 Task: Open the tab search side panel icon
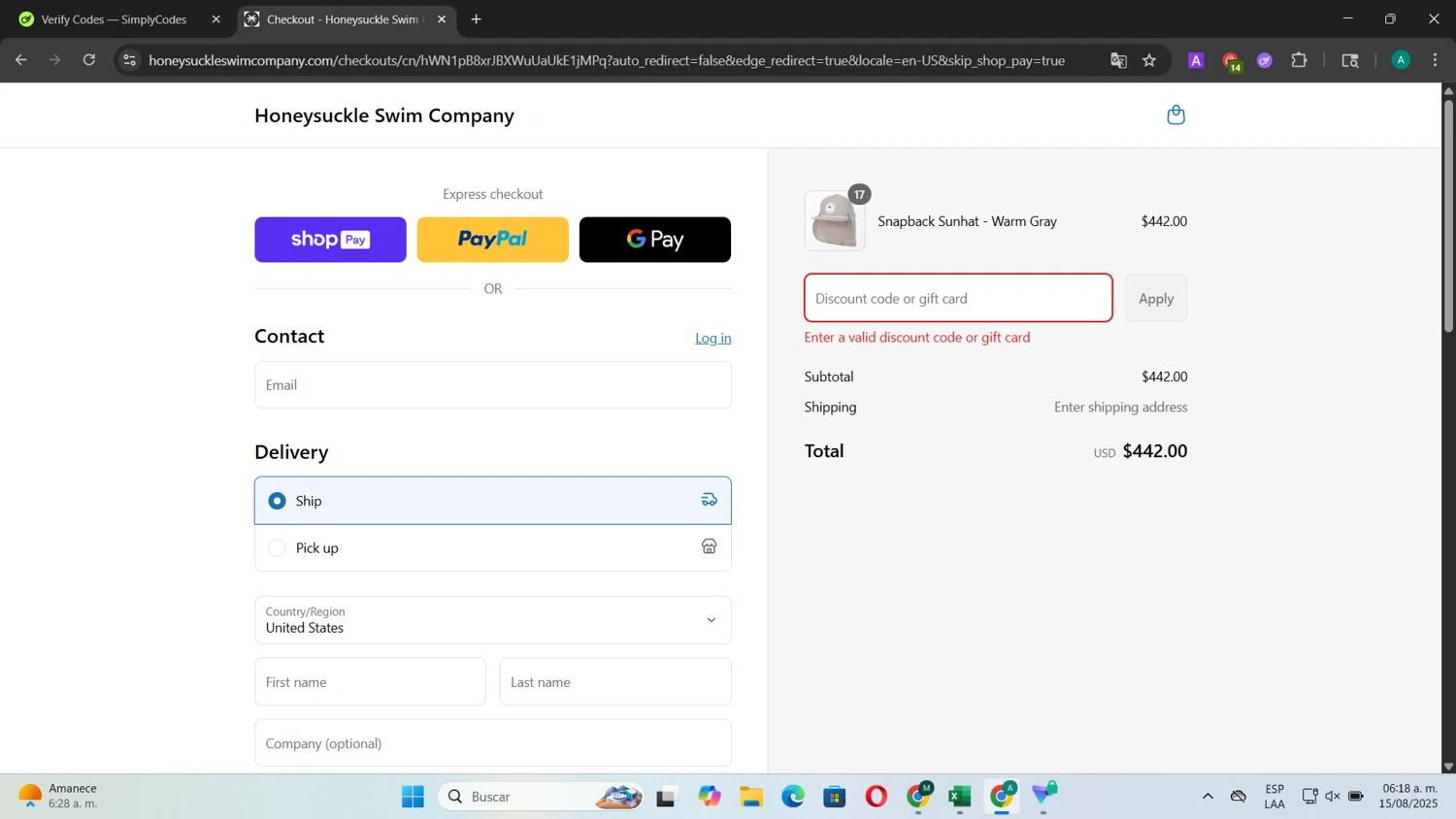click(1350, 60)
